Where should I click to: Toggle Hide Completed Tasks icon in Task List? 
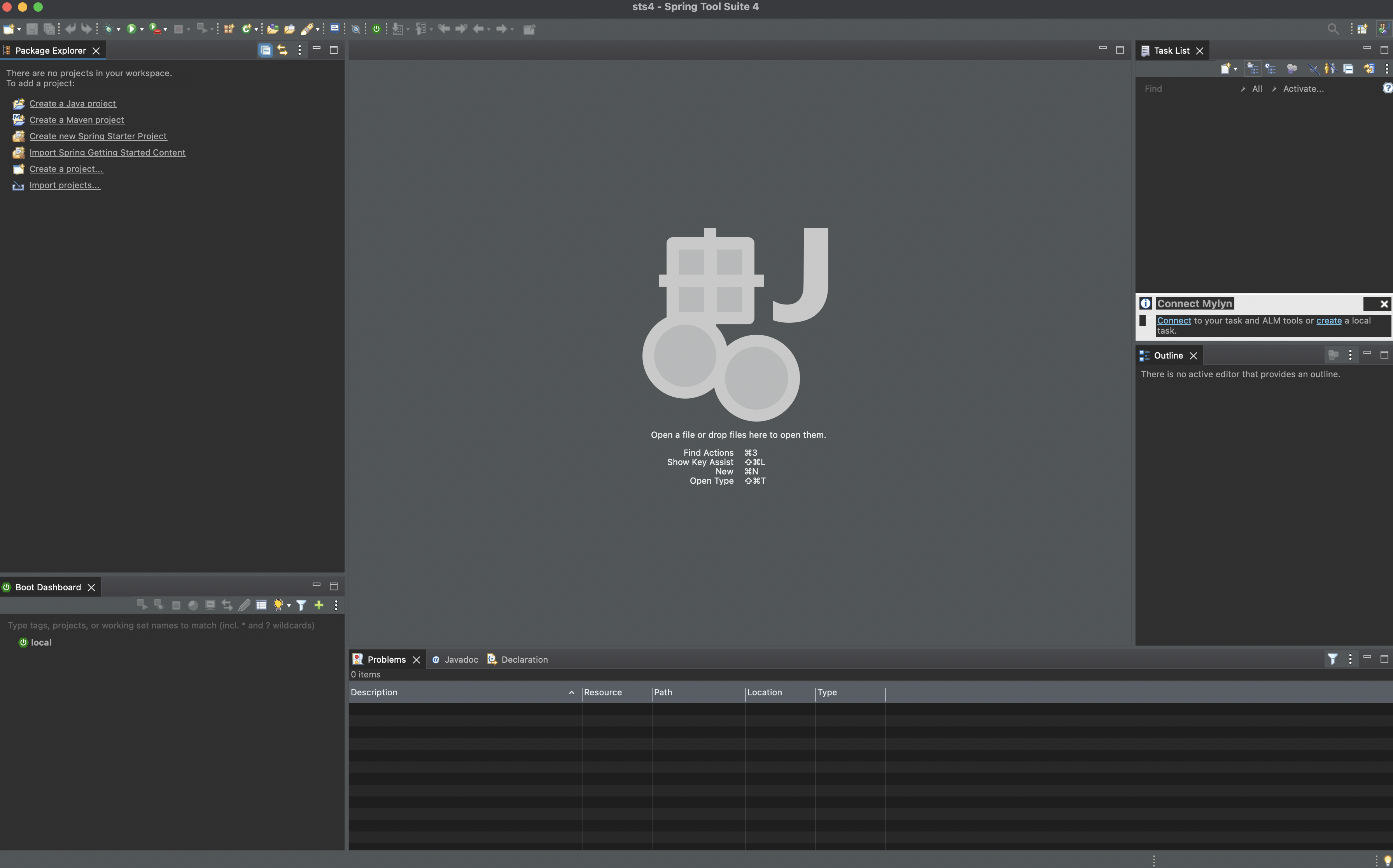click(1313, 69)
